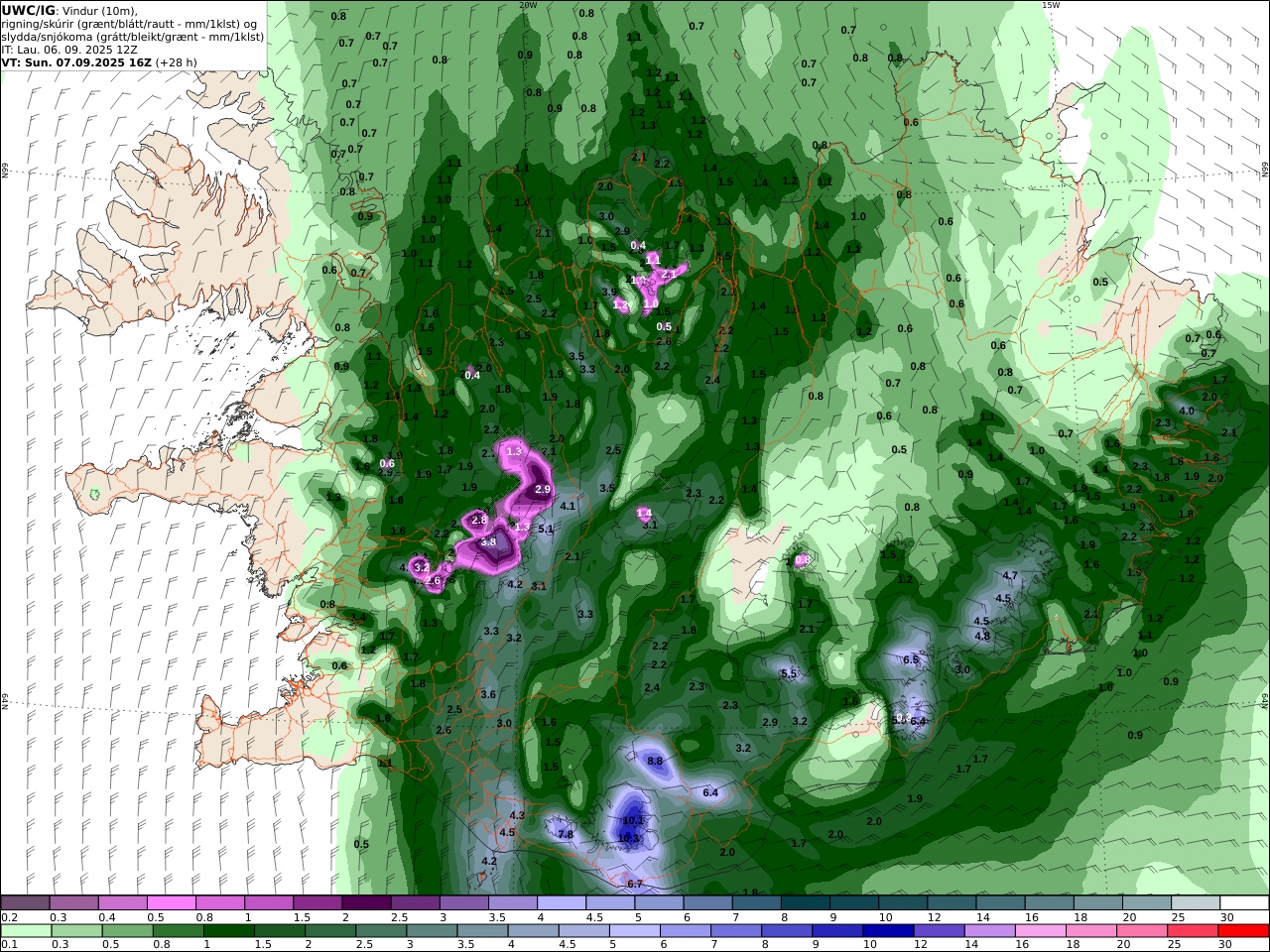
Task: Click the violet rain swatch between 12 and 14
Action: click(x=938, y=930)
